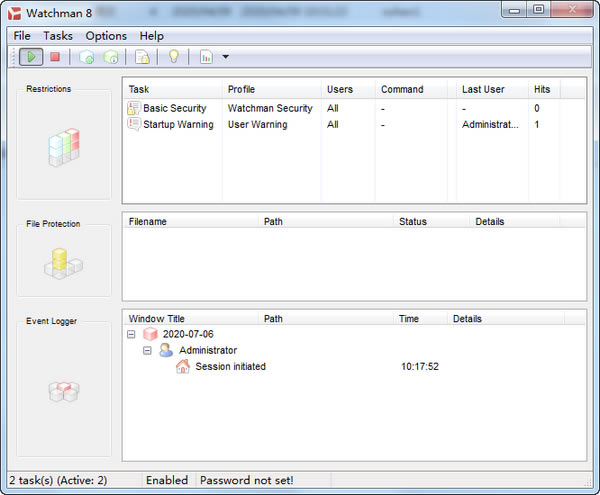Select the Startup Warning task row
Viewport: 600px width, 495px height.
click(x=177, y=124)
